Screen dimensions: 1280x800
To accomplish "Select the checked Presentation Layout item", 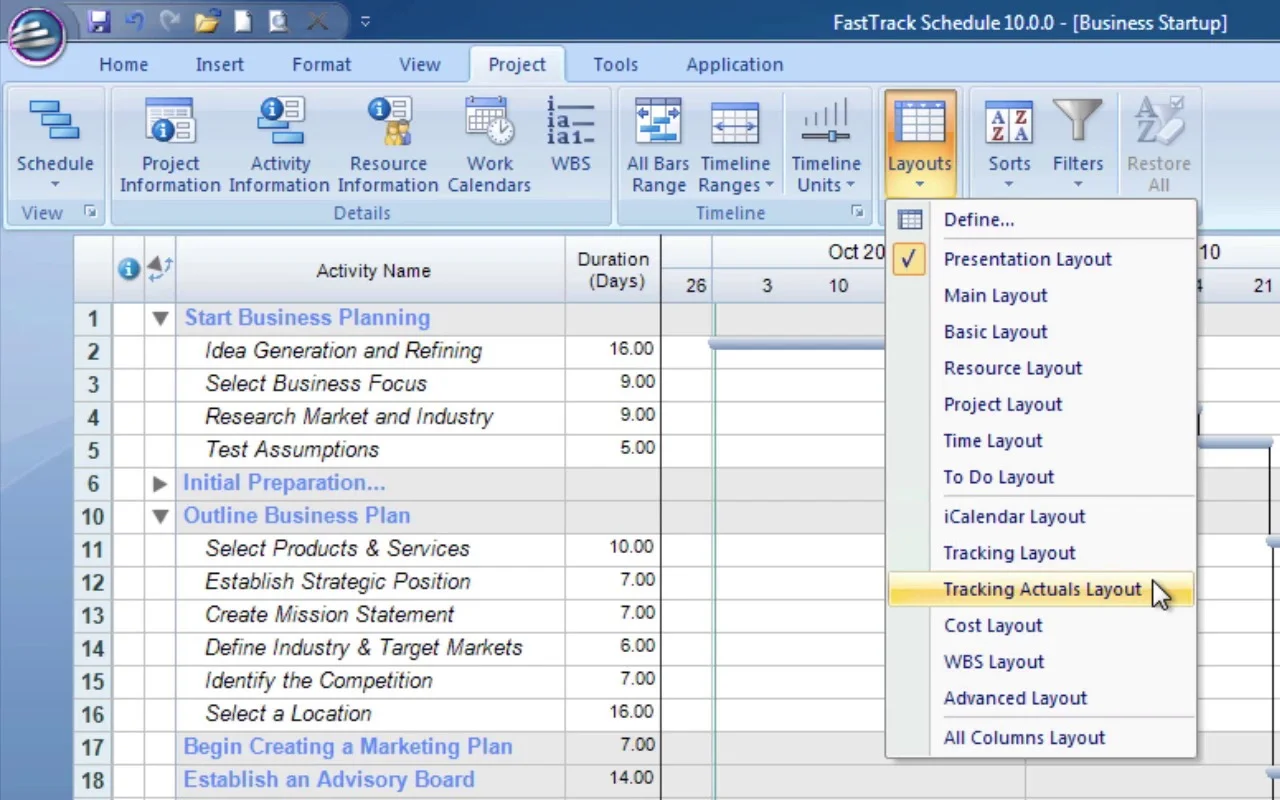I will tap(1027, 259).
